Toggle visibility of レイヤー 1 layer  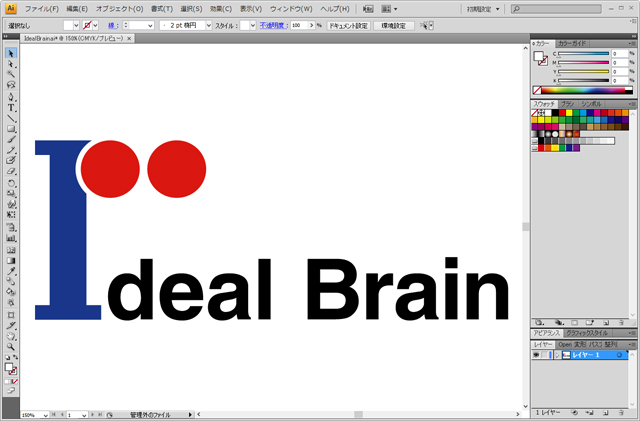click(537, 355)
